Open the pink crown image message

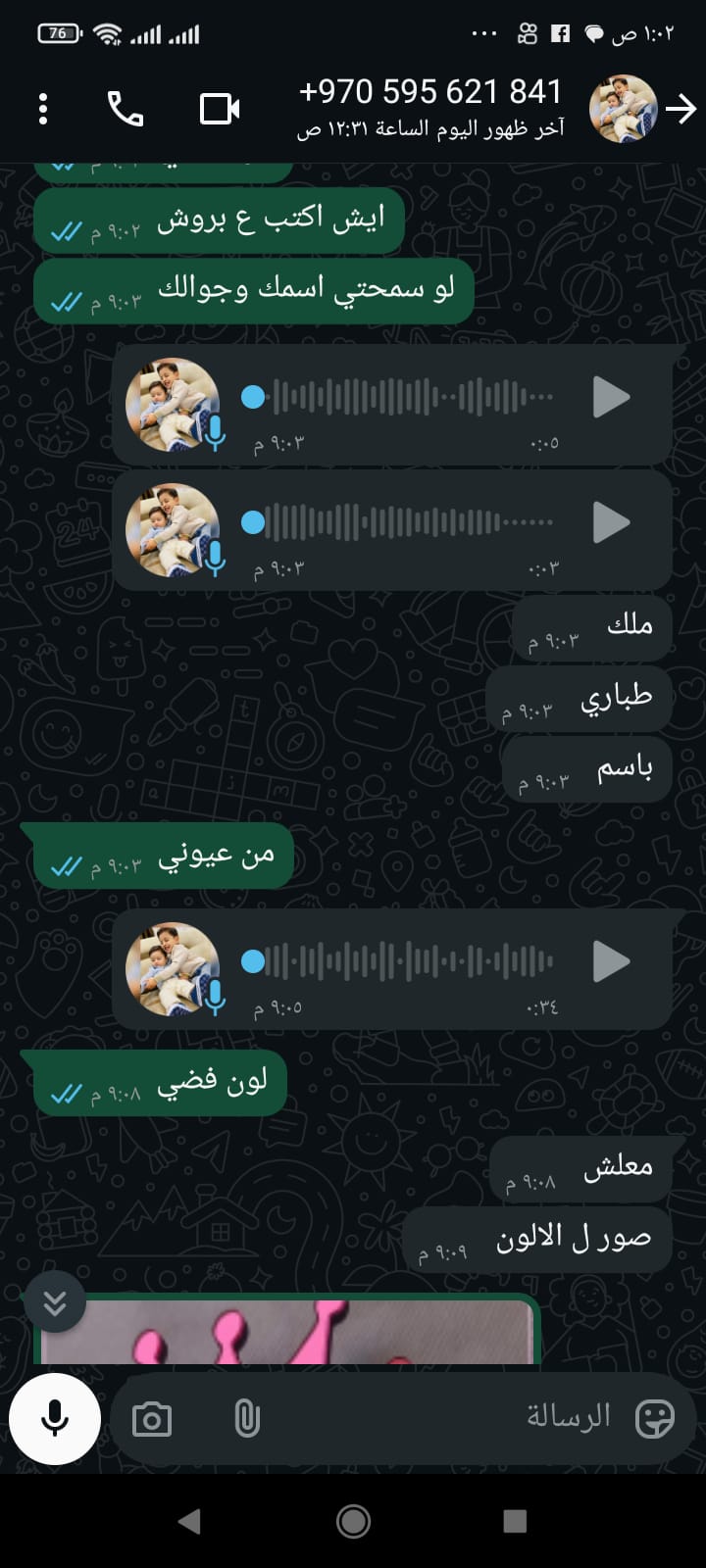pyautogui.click(x=287, y=1331)
